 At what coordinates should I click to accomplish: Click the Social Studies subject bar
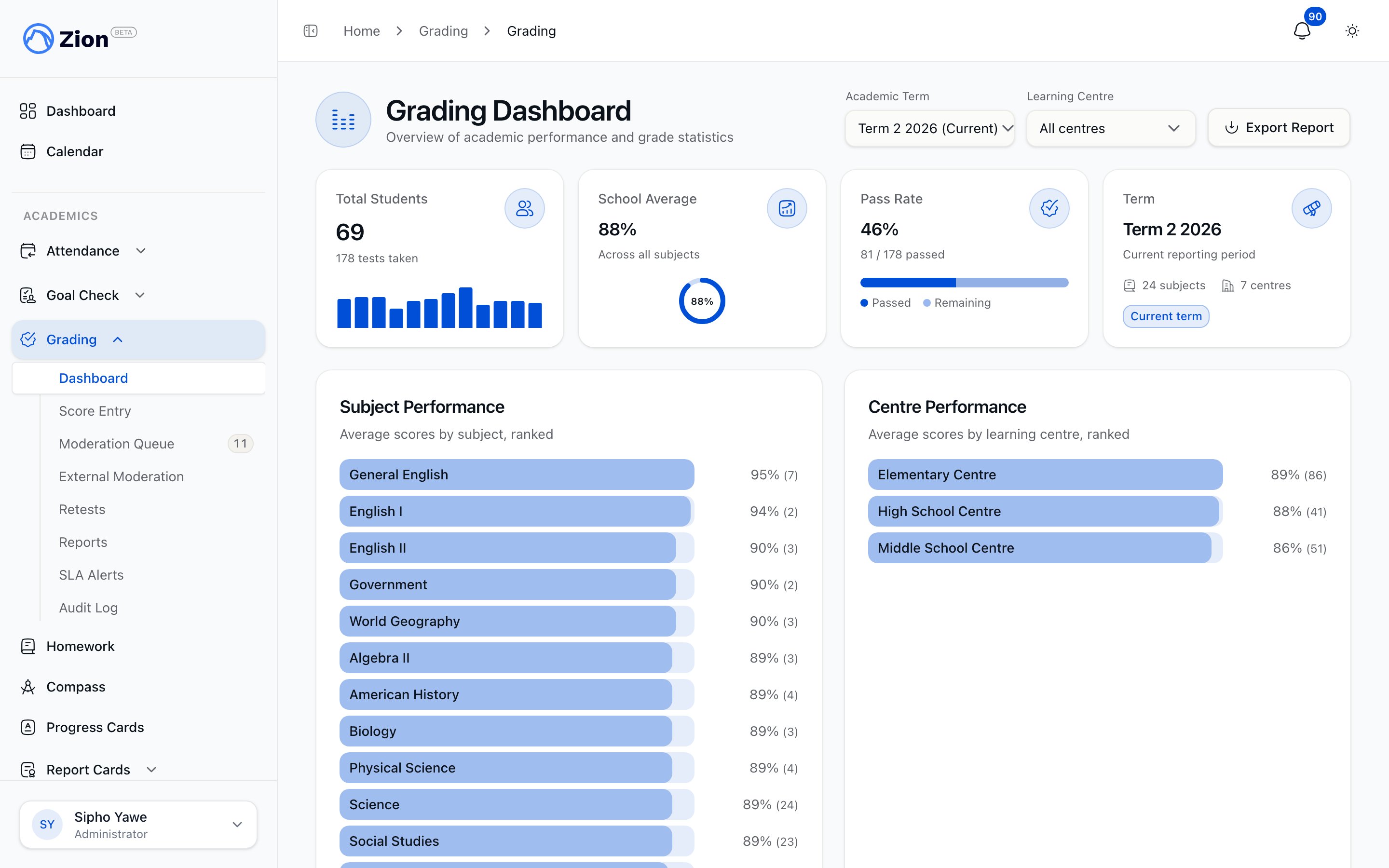pos(517,841)
